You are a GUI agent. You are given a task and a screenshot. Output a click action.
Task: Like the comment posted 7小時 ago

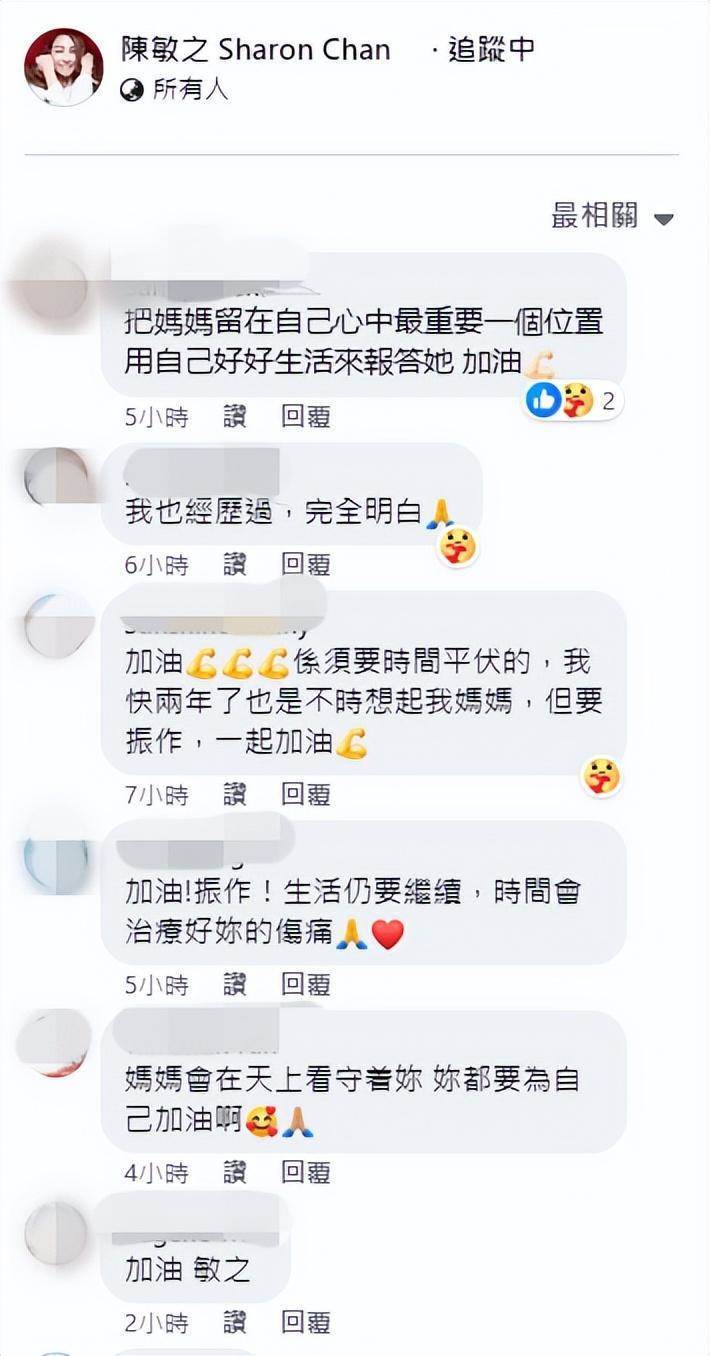(235, 795)
